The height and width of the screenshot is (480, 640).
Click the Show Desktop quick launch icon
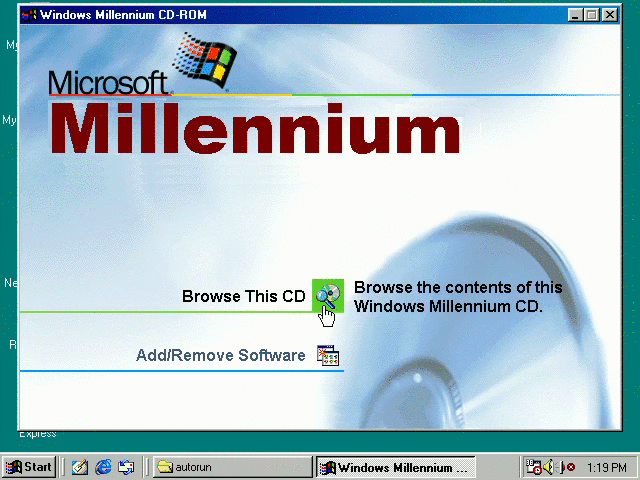tap(80, 467)
